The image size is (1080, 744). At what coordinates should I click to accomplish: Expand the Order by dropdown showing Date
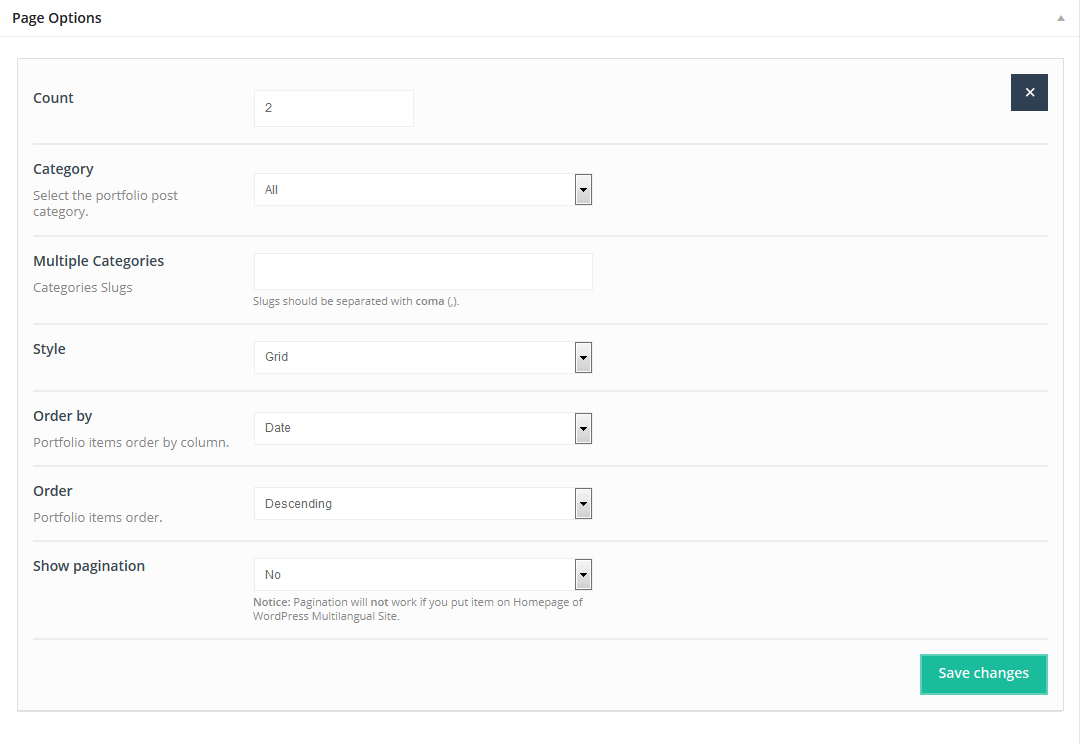tap(414, 428)
